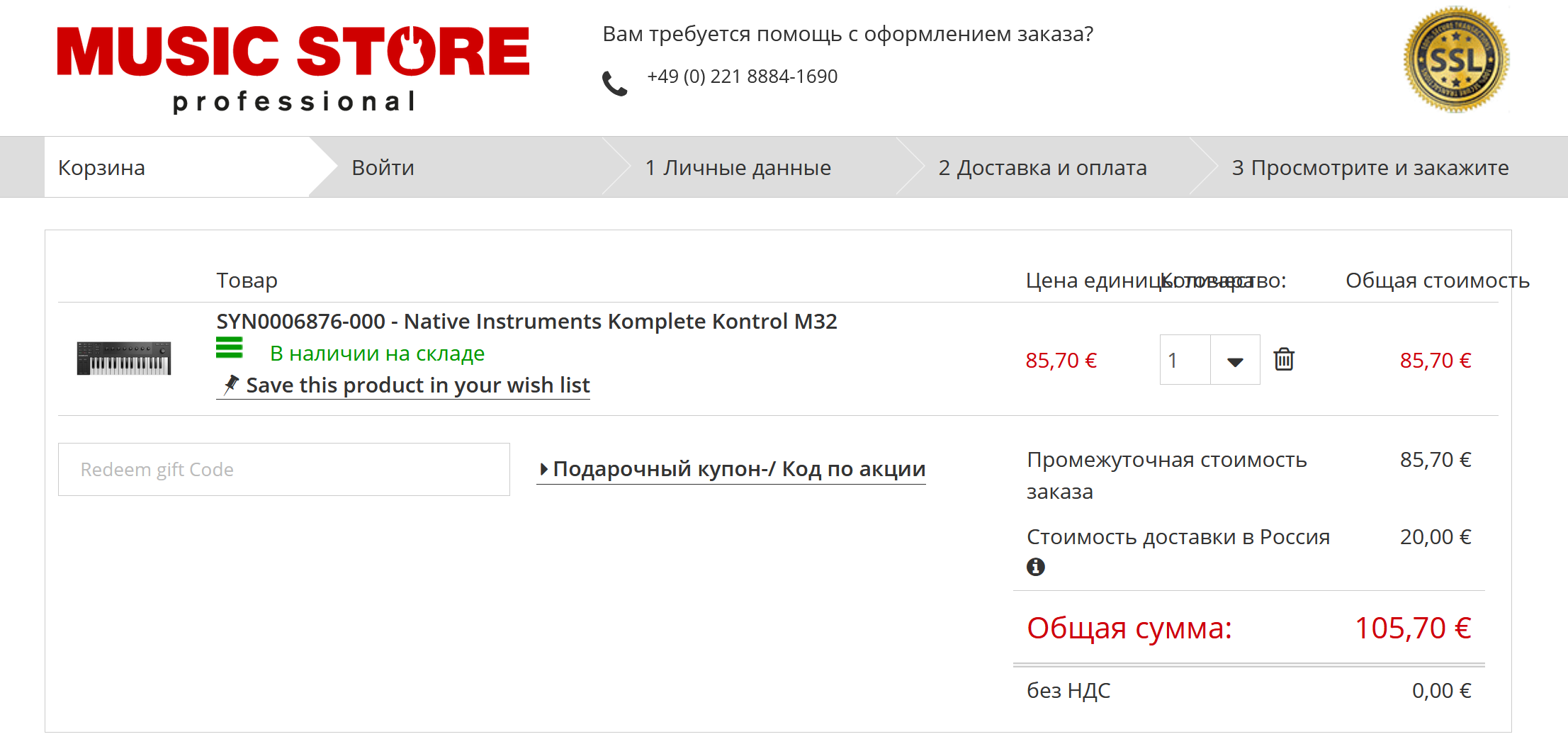Click the green stock availability bars icon
This screenshot has height=739, width=1568.
[x=230, y=348]
